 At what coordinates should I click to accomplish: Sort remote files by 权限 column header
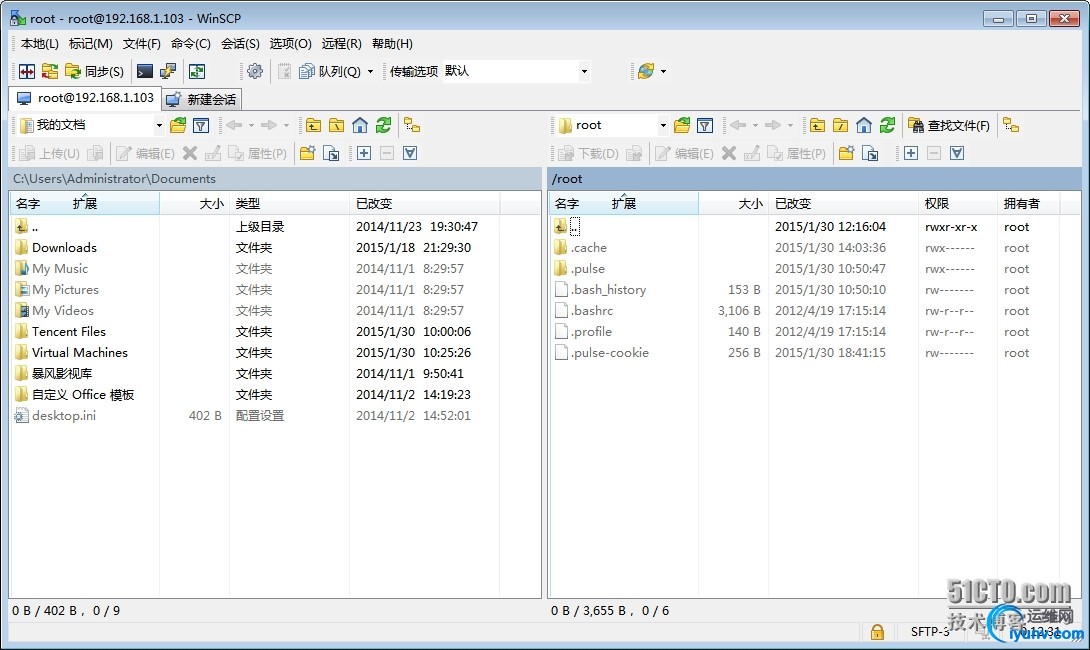(957, 203)
